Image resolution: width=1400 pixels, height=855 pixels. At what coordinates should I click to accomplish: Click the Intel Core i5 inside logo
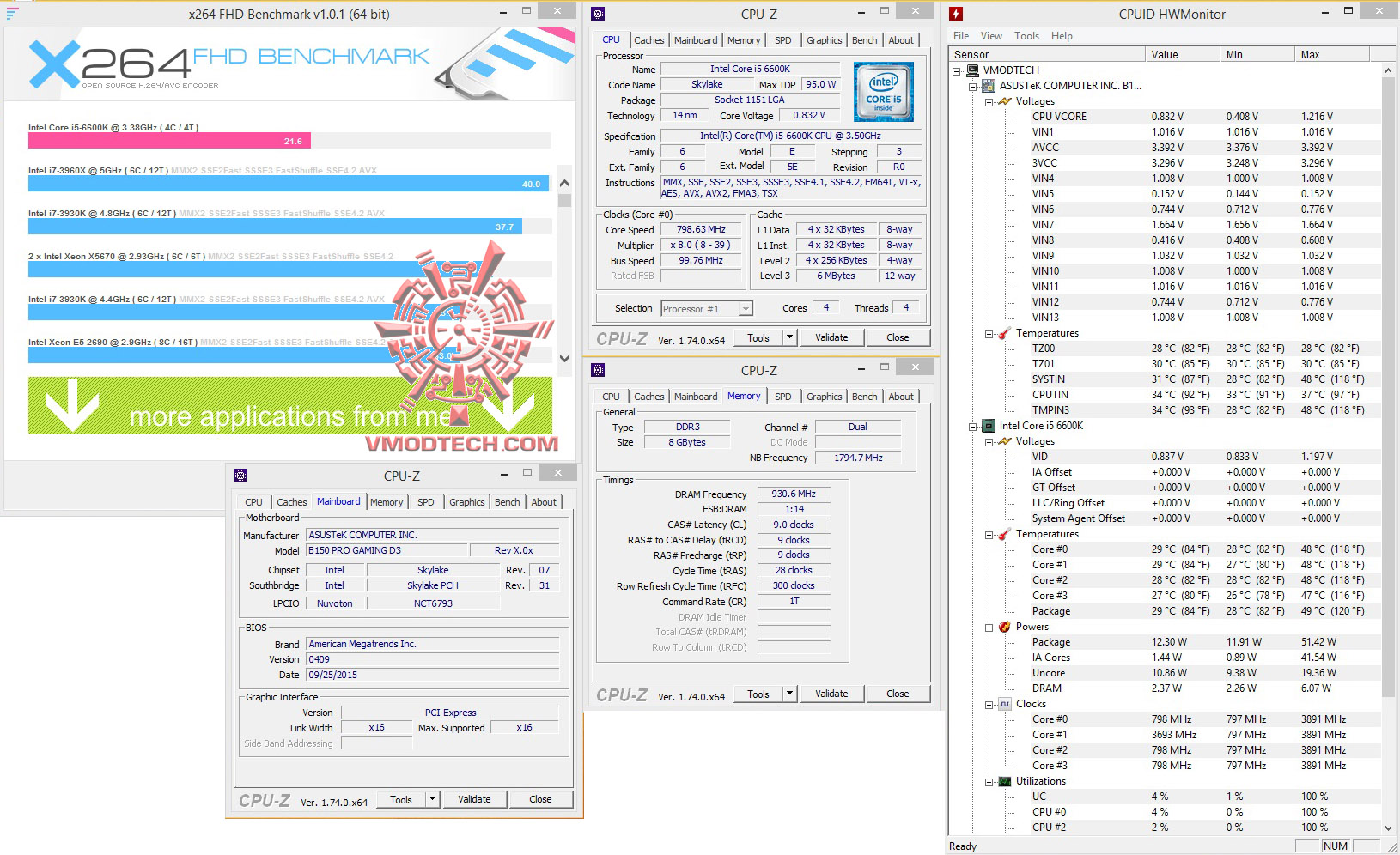click(x=883, y=92)
